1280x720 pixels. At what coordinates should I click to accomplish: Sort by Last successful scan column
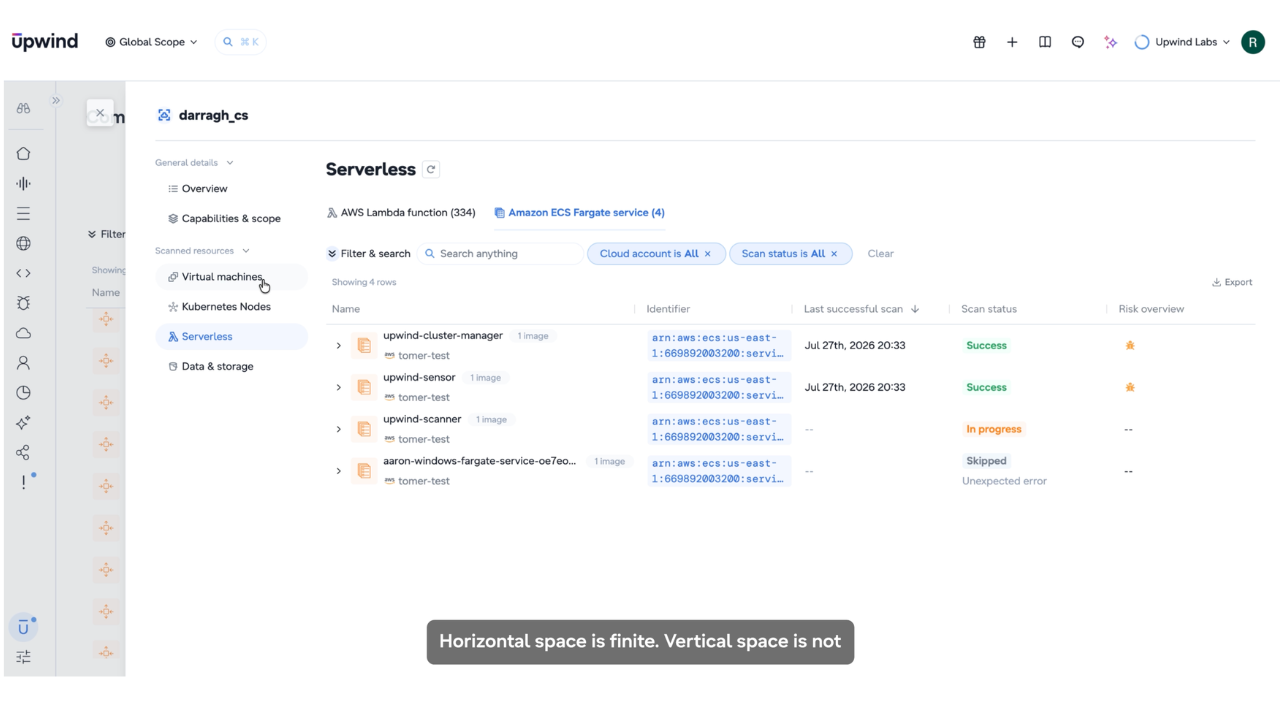[861, 309]
